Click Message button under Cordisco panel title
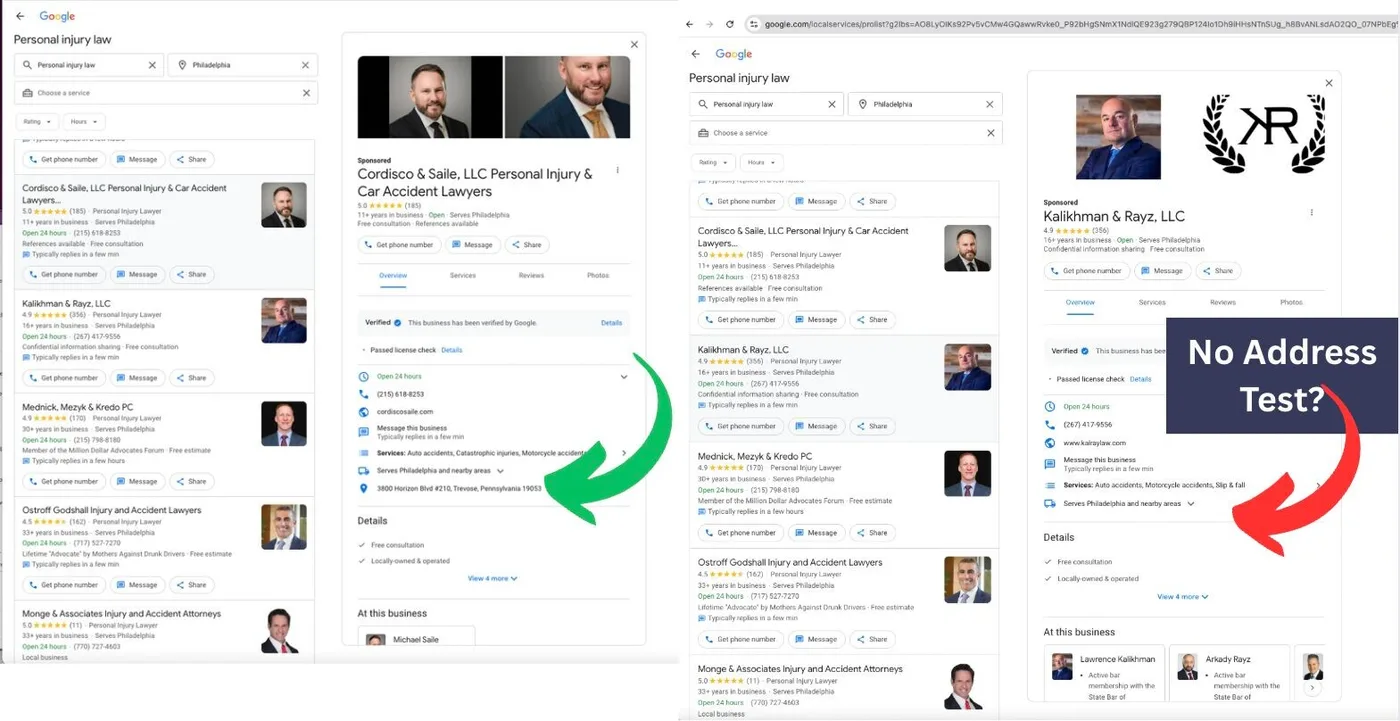Image resolution: width=1400 pixels, height=721 pixels. click(x=471, y=245)
